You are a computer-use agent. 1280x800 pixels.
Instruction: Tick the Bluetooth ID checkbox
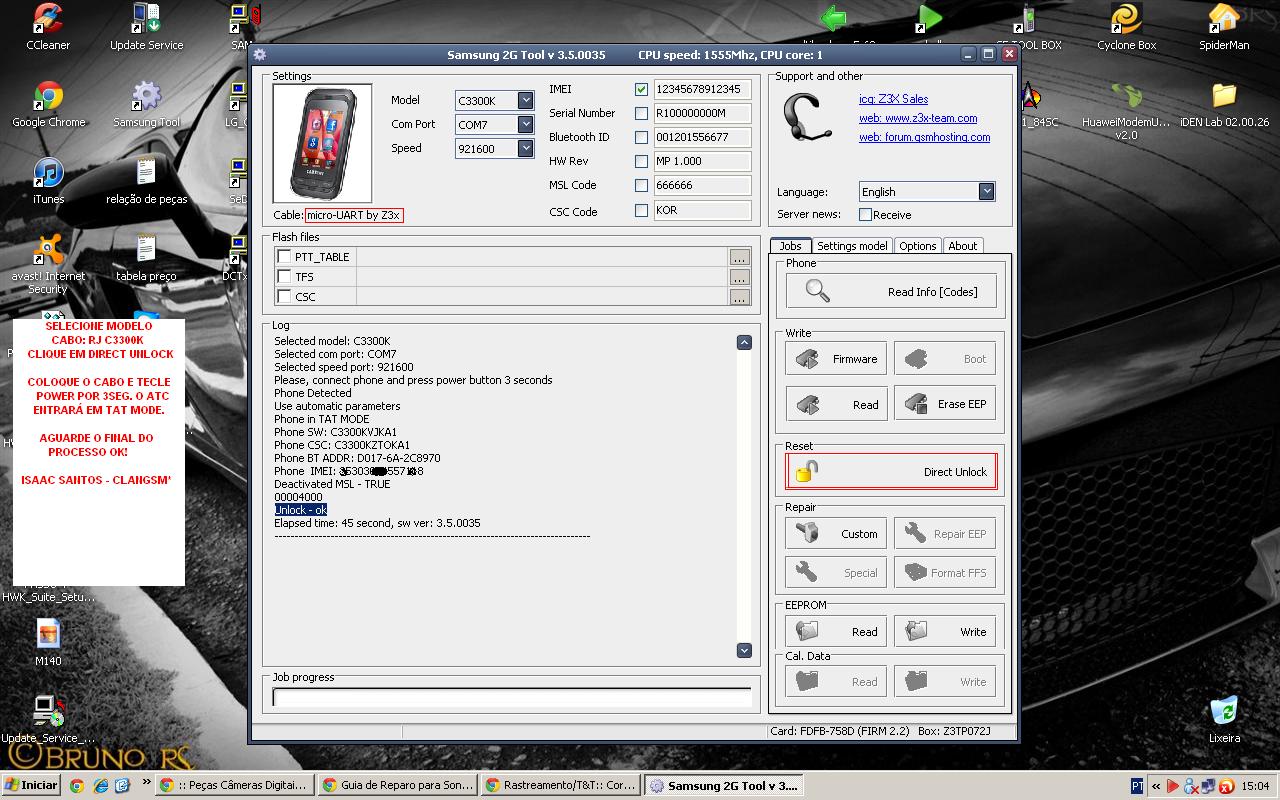coord(641,137)
